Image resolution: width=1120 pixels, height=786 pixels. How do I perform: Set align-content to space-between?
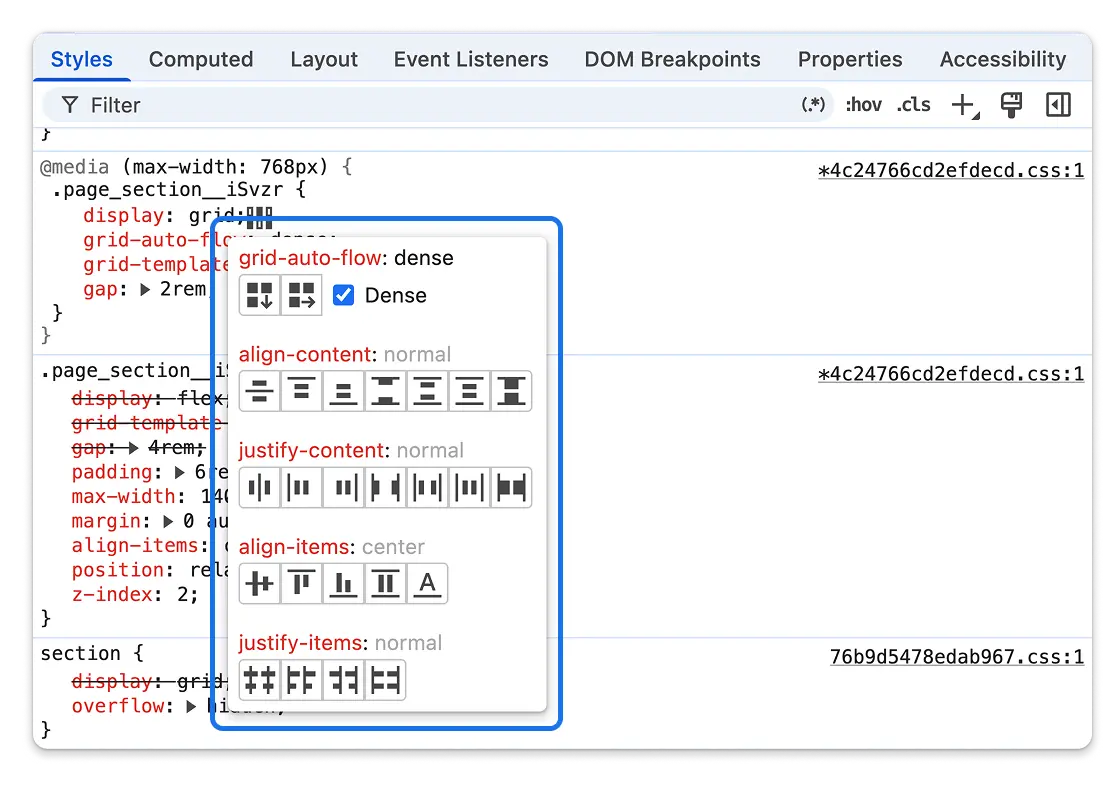click(x=385, y=391)
